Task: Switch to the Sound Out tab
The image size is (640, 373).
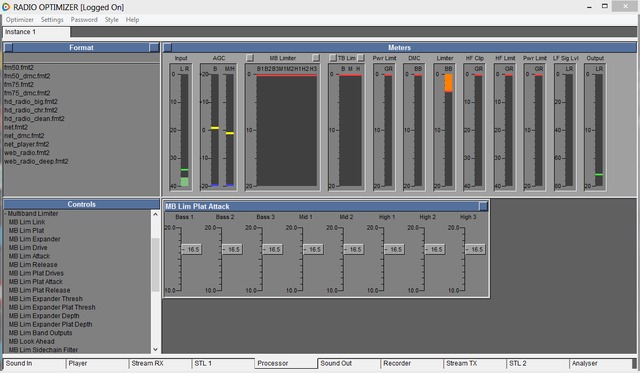Action: pos(349,363)
